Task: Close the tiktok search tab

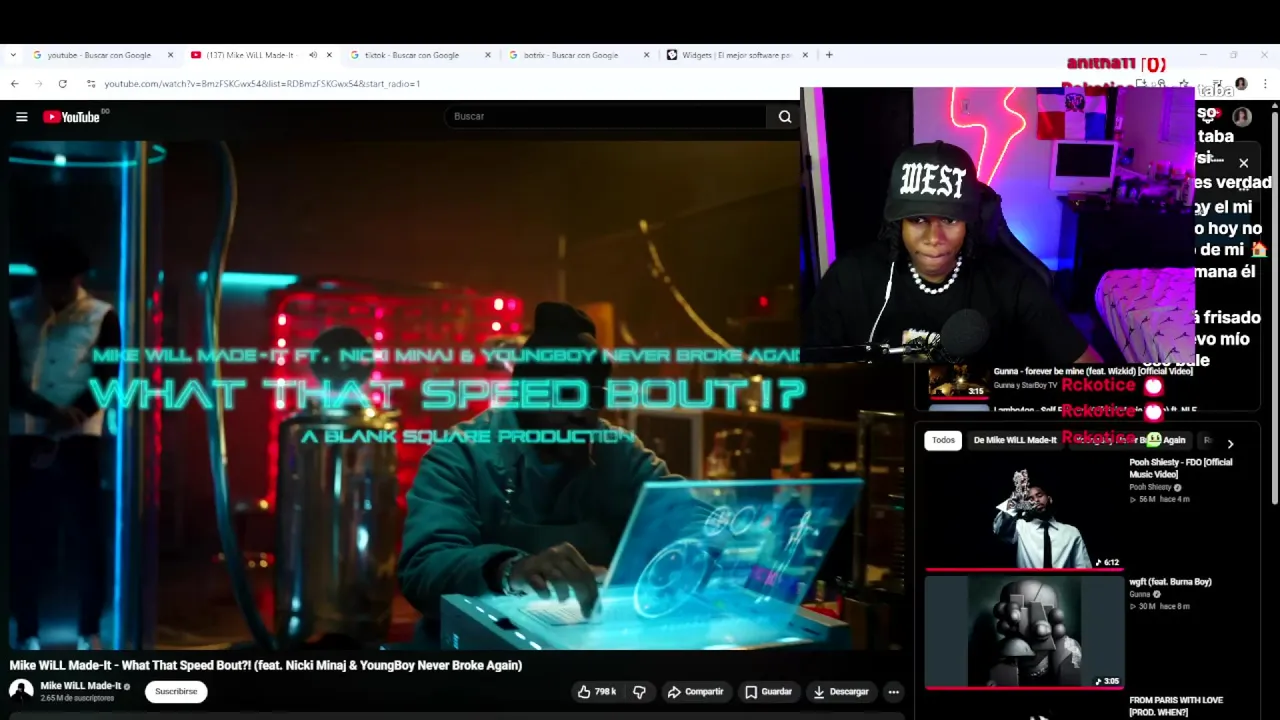Action: click(488, 55)
